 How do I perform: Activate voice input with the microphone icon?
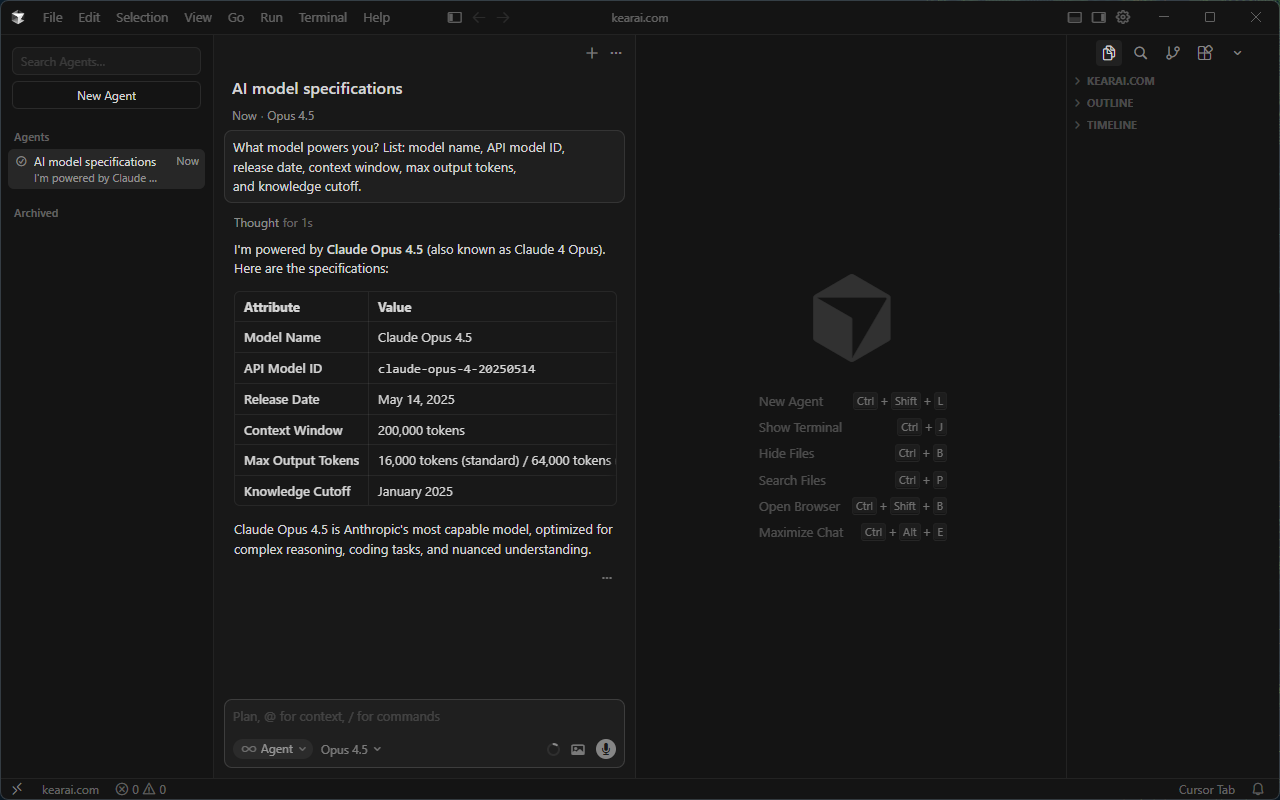(606, 749)
